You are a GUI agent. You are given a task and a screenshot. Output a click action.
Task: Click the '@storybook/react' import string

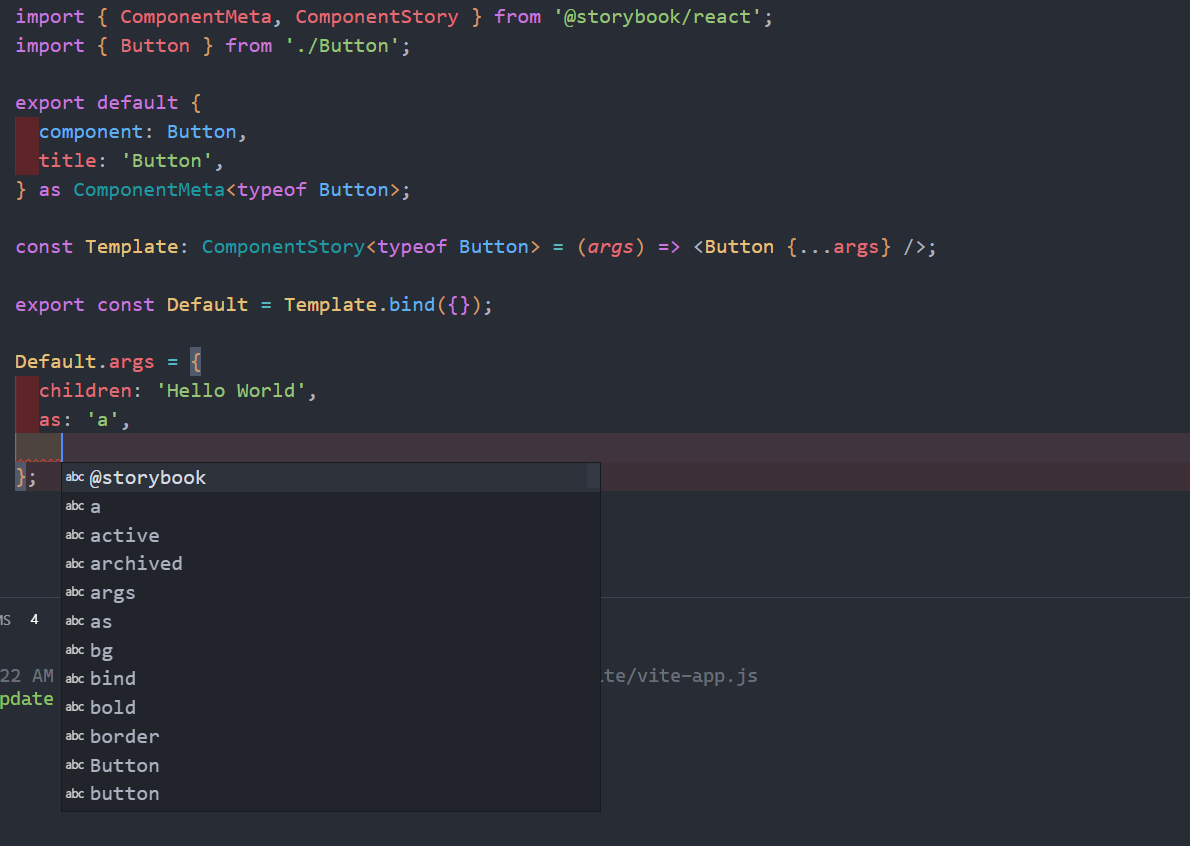click(657, 17)
